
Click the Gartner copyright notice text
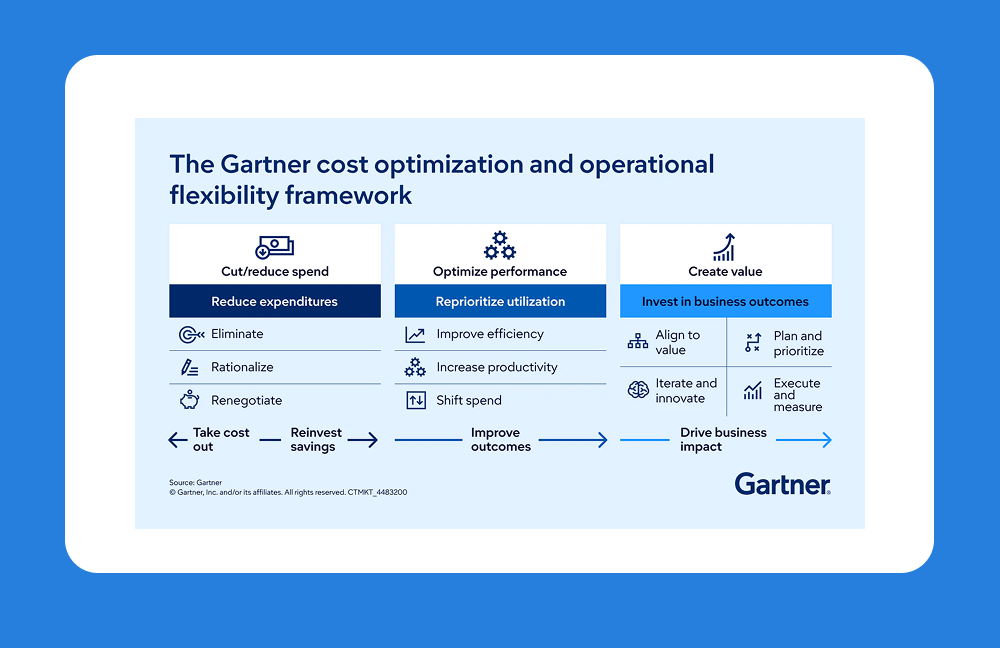coord(288,492)
